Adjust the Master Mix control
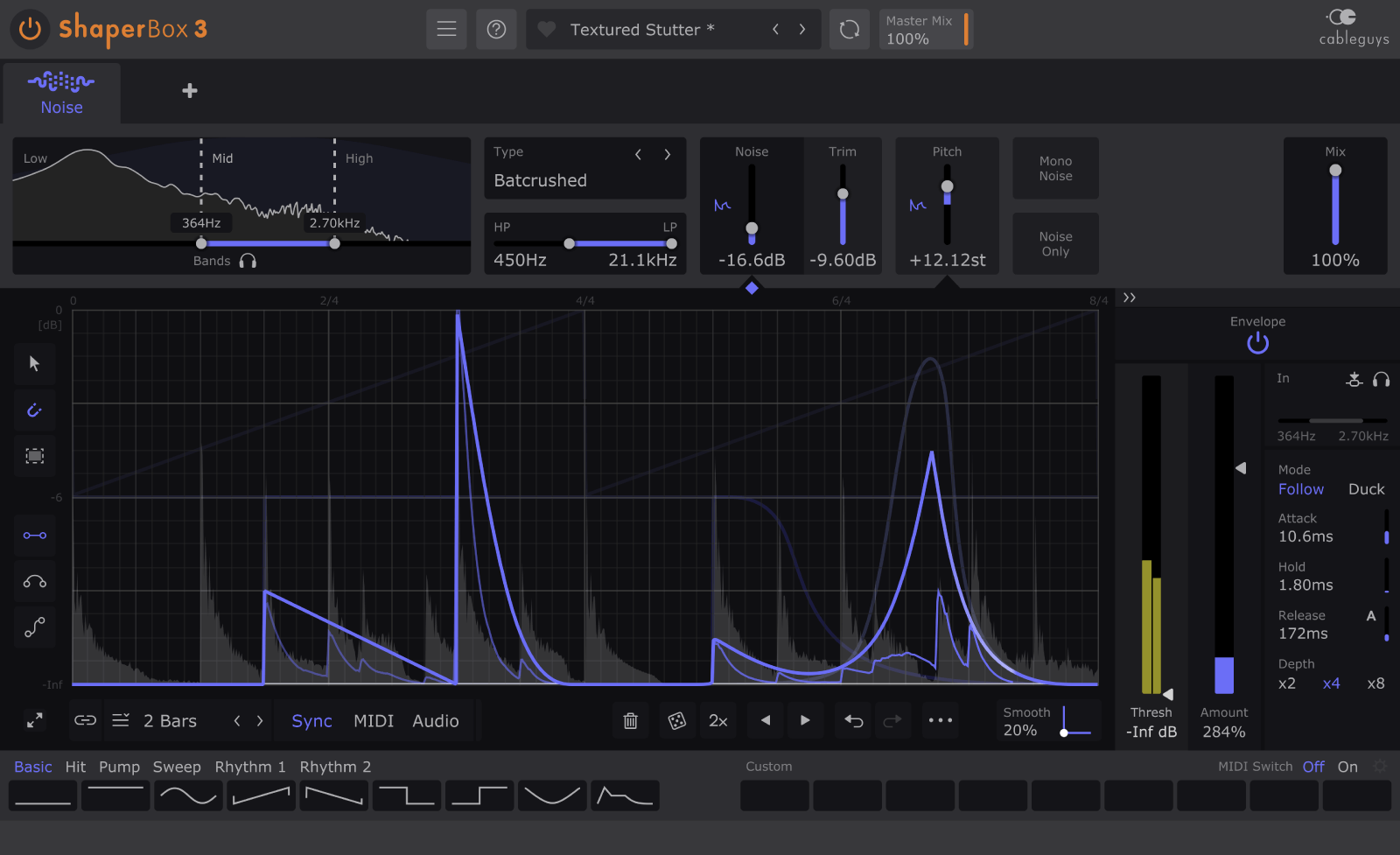The image size is (1400, 855). pyautogui.click(x=926, y=29)
